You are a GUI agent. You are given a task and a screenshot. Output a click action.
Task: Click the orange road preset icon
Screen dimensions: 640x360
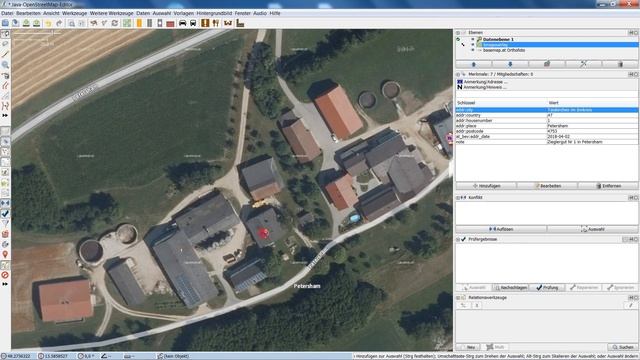pyautogui.click(x=139, y=23)
